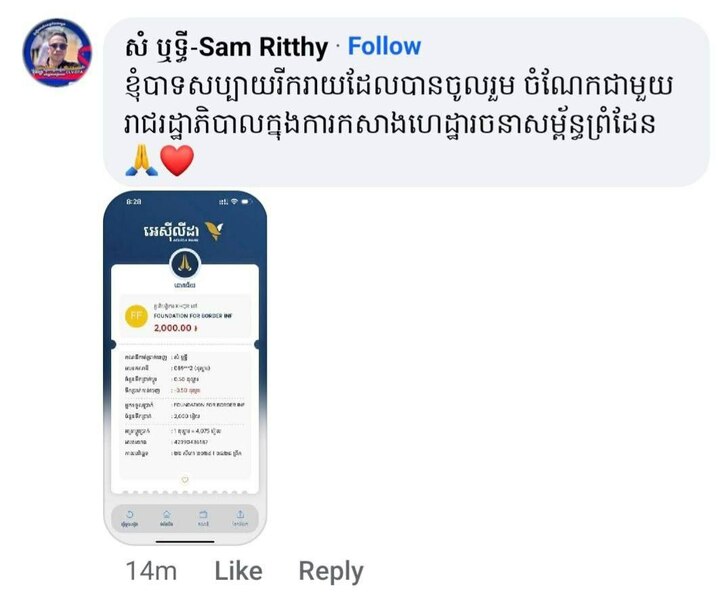Screen dimensions: 718x600
Task: Open the Sam Ritthy profile name link
Action: (227, 47)
